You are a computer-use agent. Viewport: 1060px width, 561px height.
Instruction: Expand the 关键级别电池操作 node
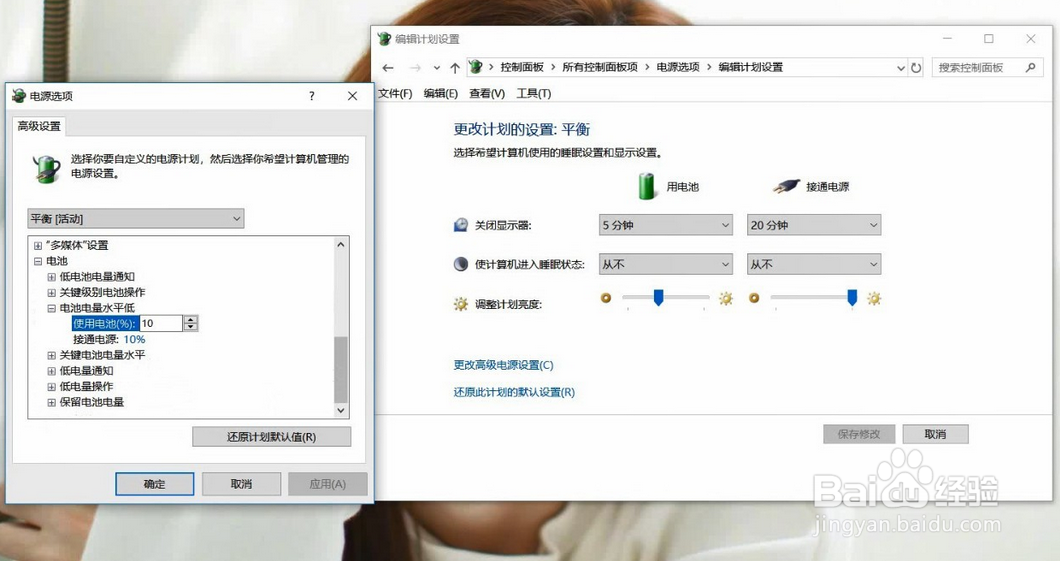click(51, 293)
